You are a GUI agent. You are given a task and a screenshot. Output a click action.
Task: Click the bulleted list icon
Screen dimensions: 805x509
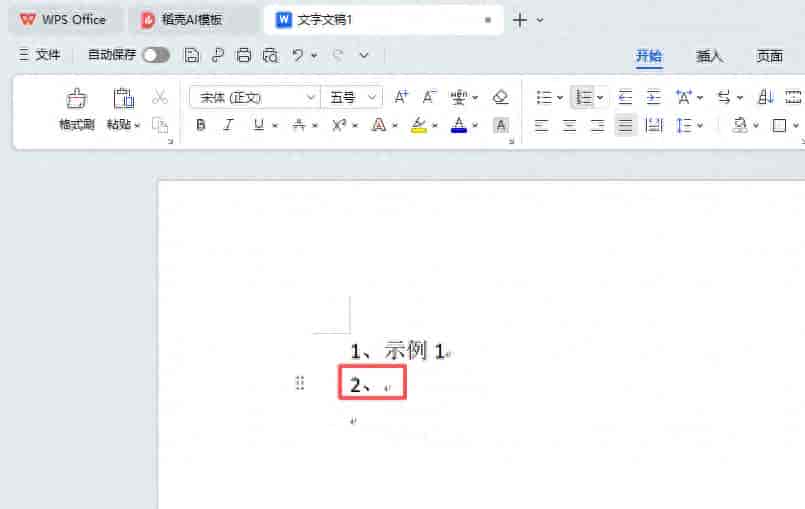(x=544, y=97)
